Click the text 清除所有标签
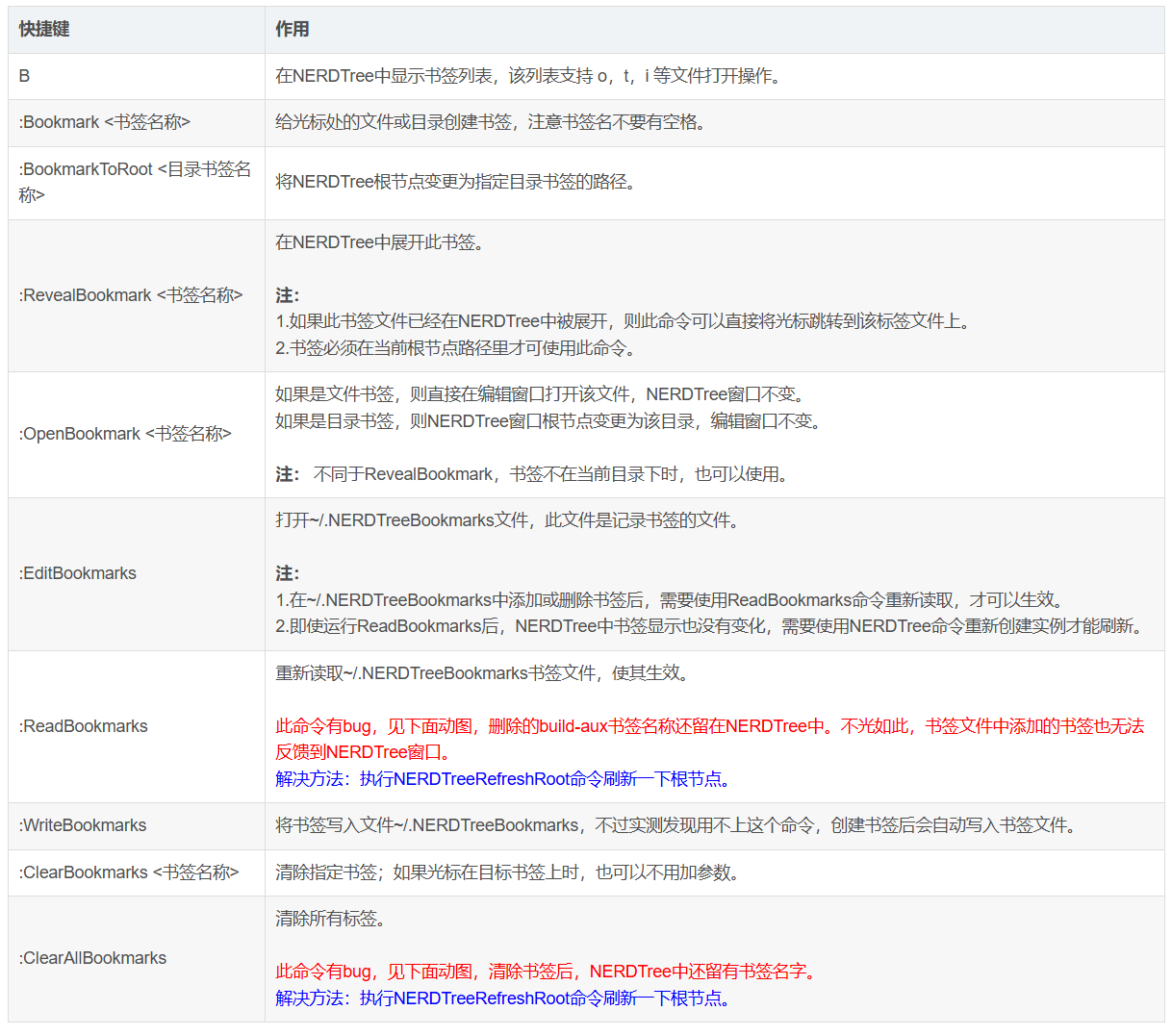Viewport: 1172px width, 1036px height. [330, 919]
